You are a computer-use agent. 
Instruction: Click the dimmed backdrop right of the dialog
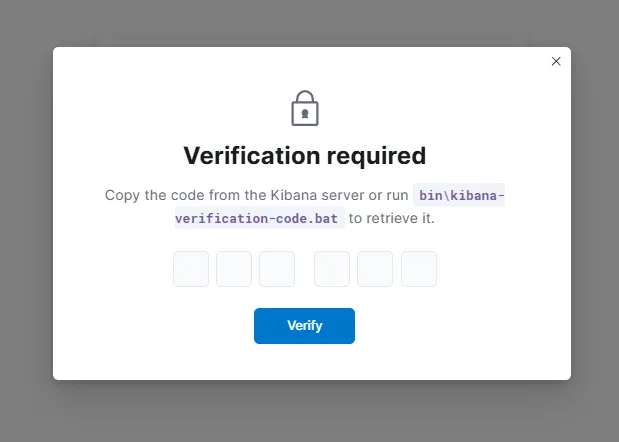595,220
